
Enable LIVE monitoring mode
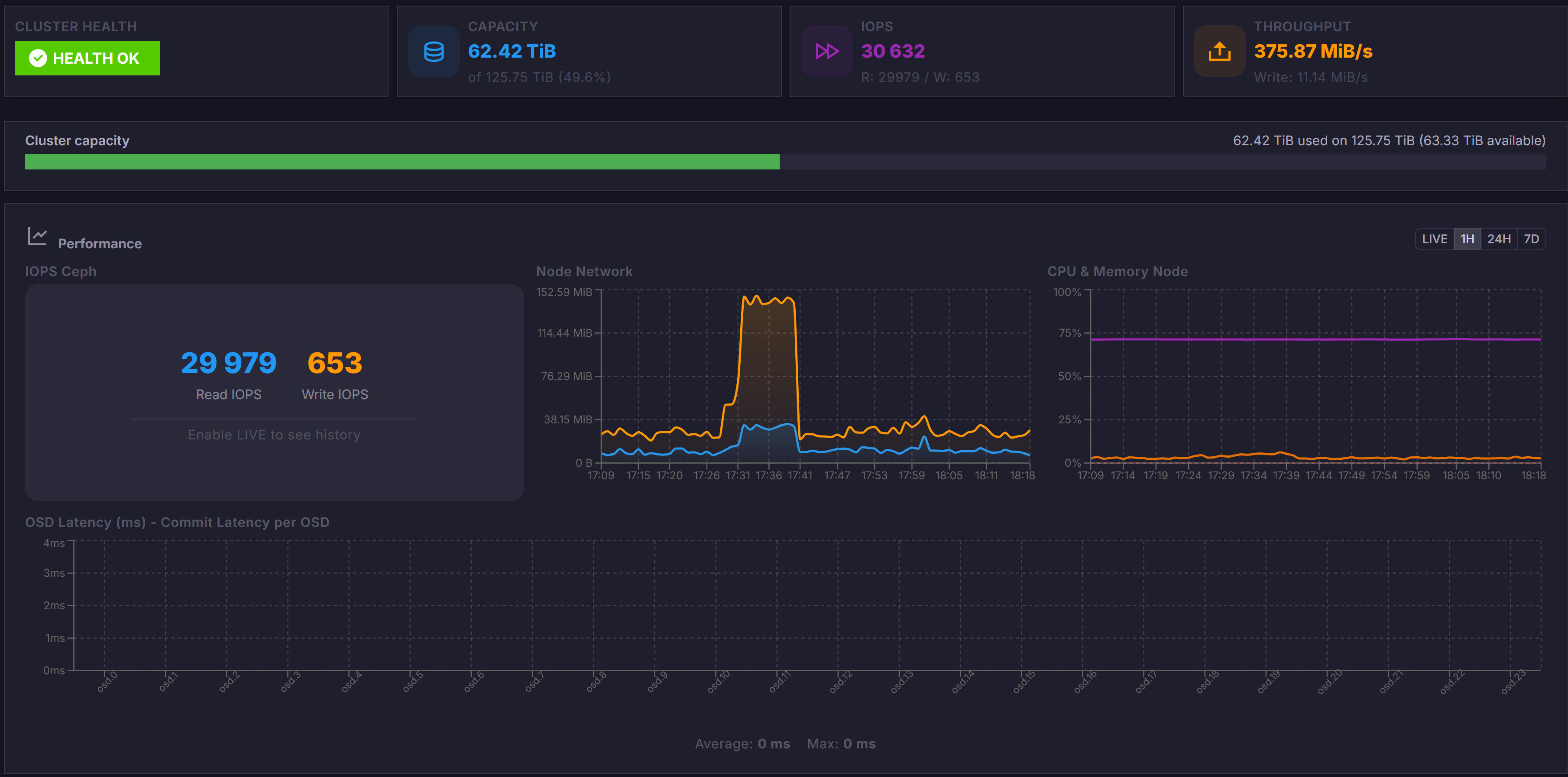pos(1435,239)
